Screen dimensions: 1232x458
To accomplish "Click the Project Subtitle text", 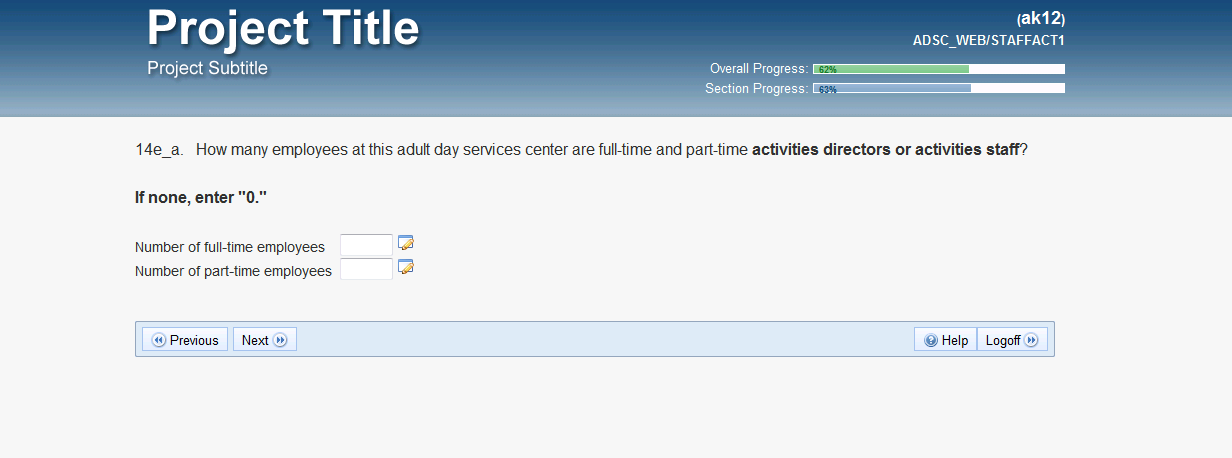I will 207,68.
